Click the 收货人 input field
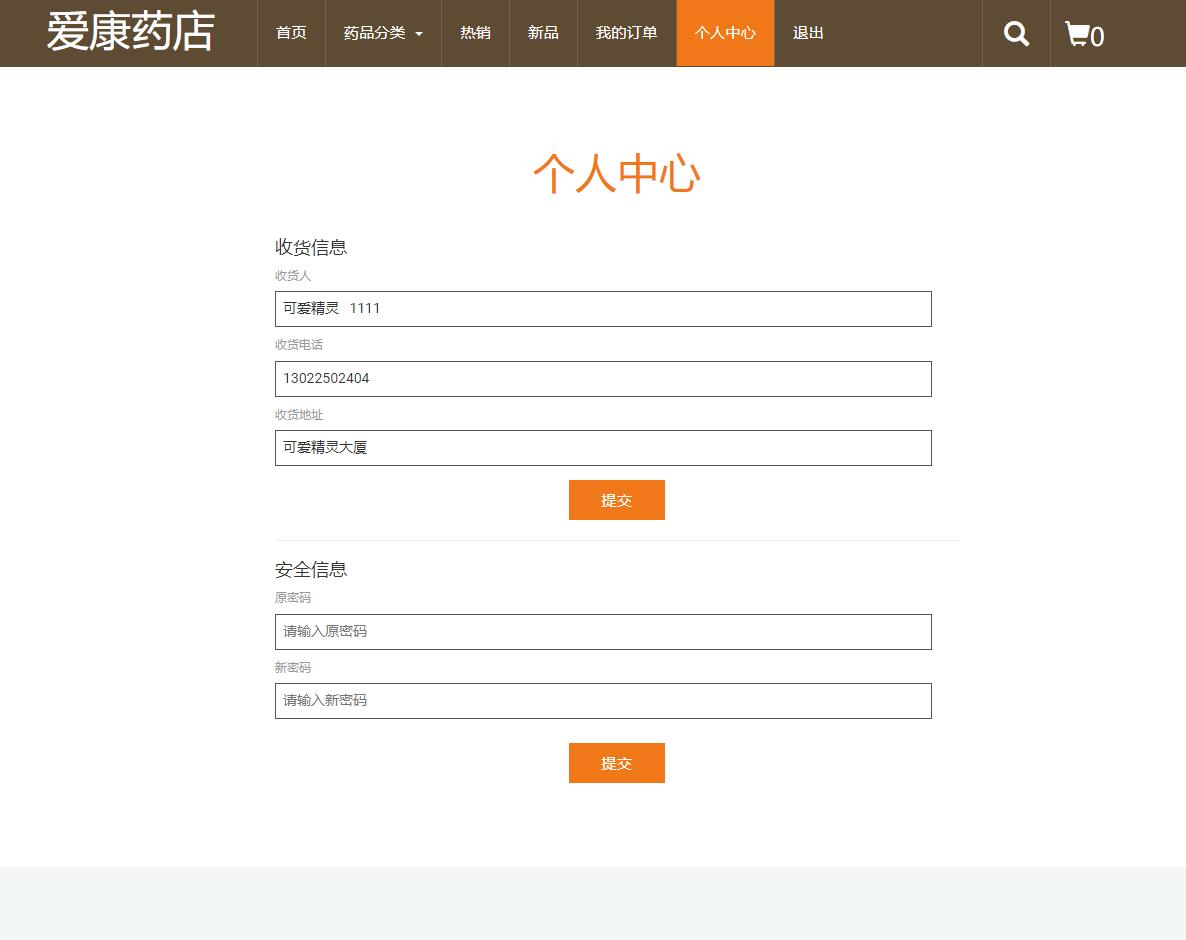The height and width of the screenshot is (940, 1186). click(603, 308)
